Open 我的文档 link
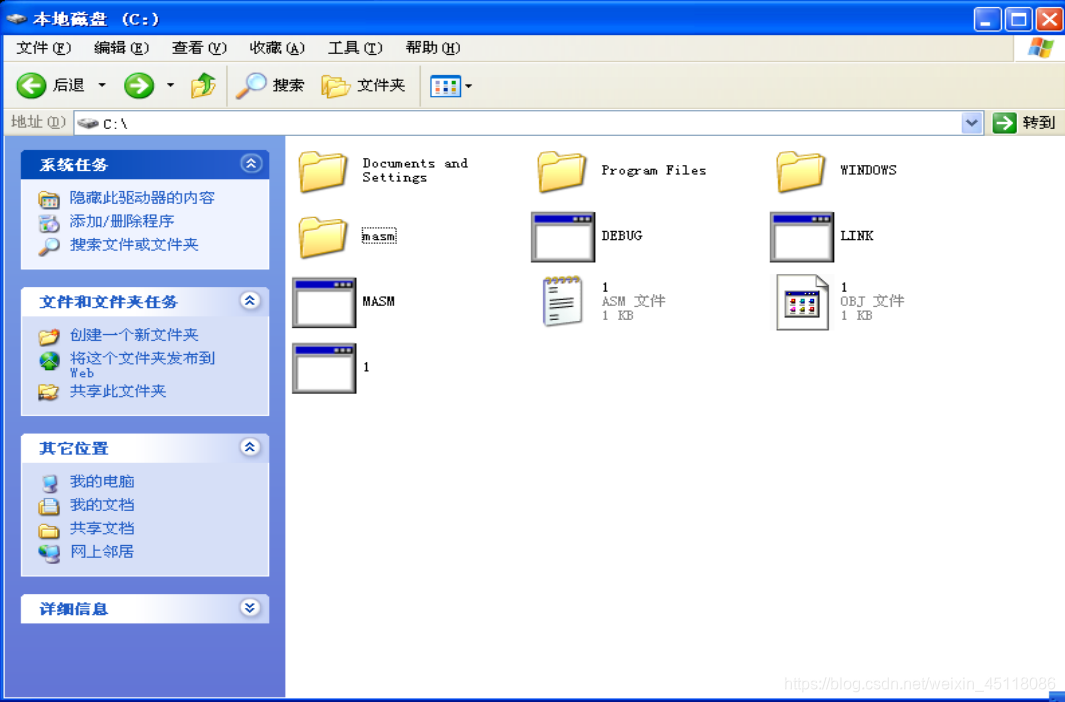 click(102, 505)
